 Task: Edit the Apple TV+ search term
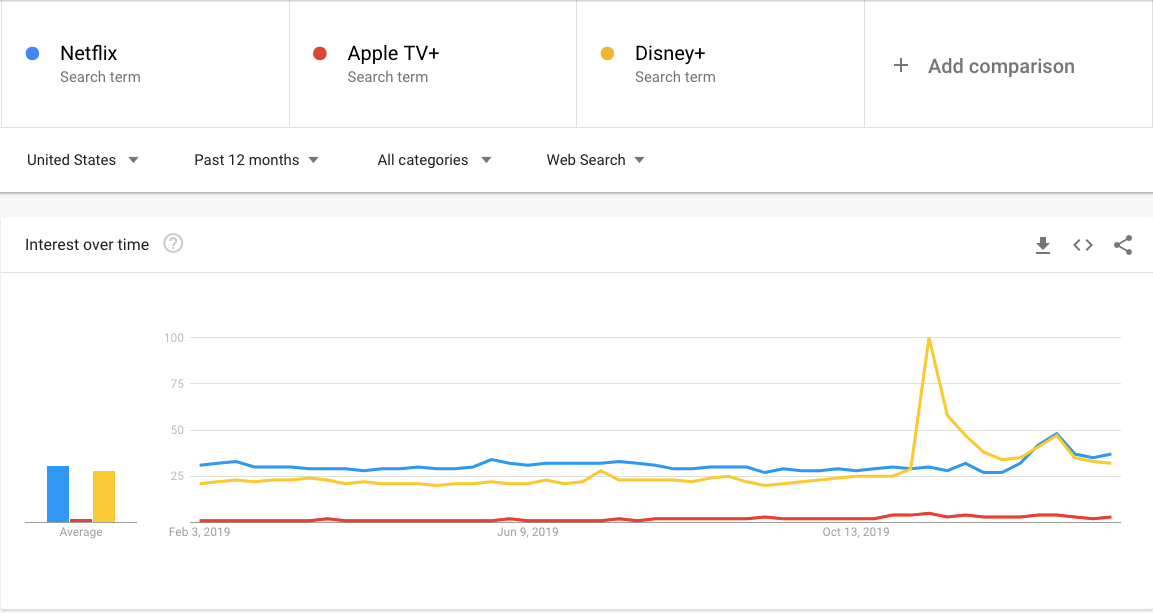pyautogui.click(x=393, y=53)
